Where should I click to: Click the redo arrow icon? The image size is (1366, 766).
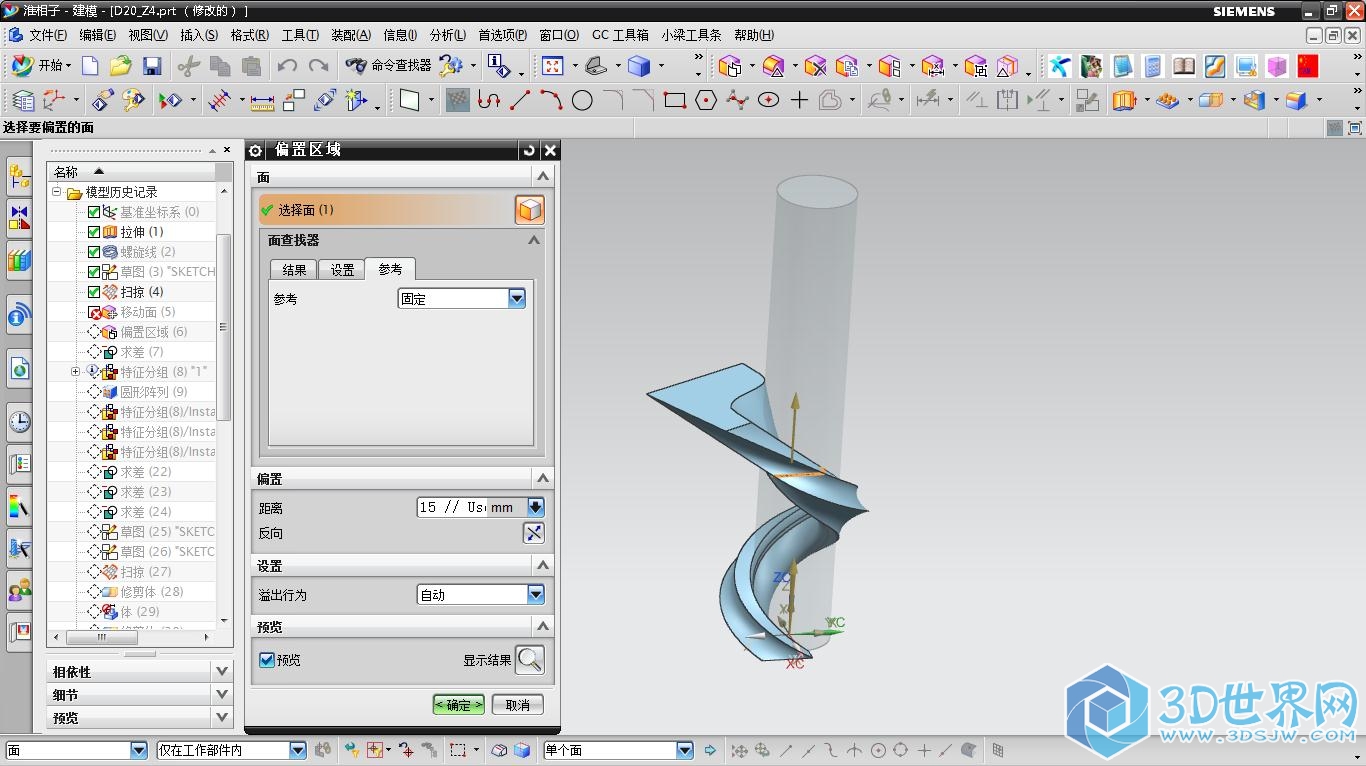point(318,66)
